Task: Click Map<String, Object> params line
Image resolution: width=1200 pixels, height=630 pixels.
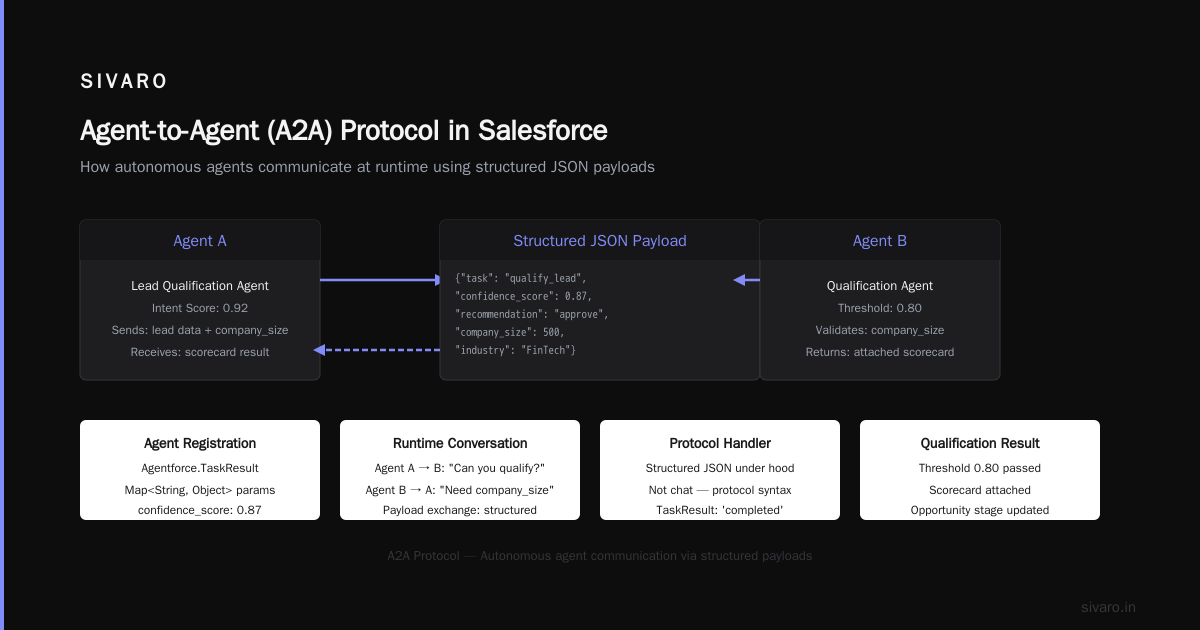Action: tap(200, 489)
